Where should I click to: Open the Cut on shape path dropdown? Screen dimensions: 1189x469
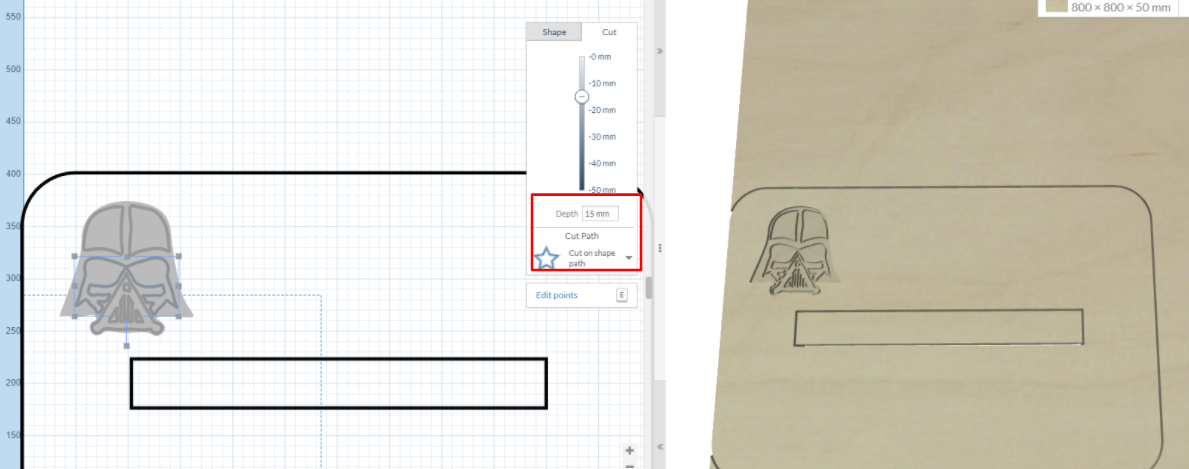click(629, 258)
